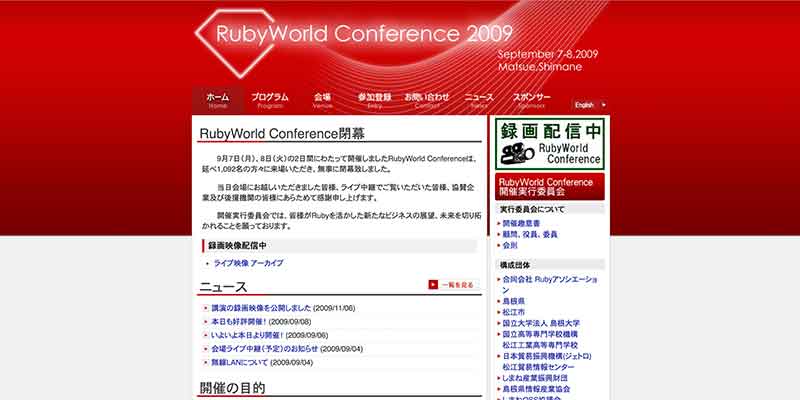Click the 録画映像配信中 section heading

coord(237,245)
